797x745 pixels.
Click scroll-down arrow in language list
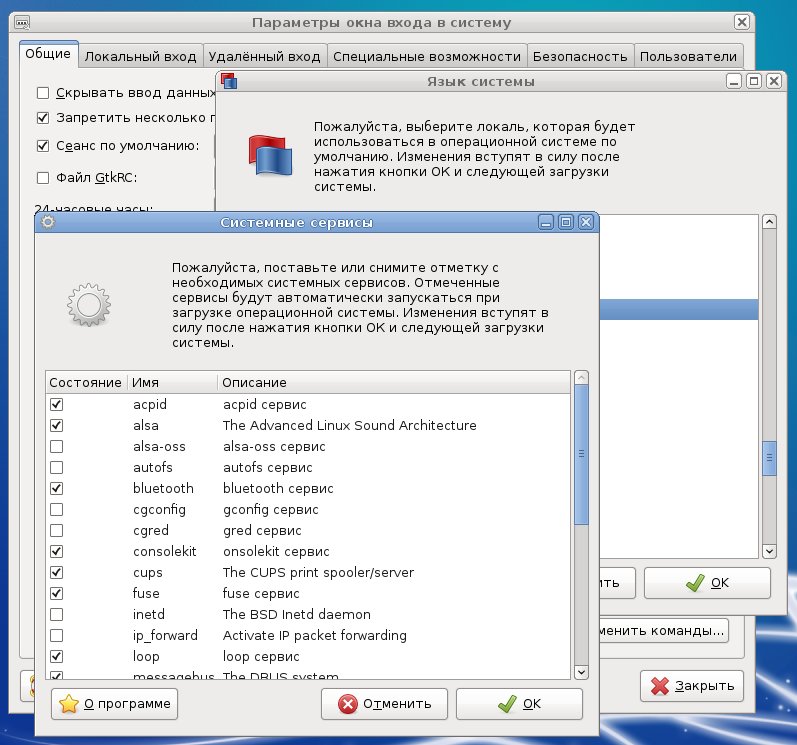click(770, 551)
